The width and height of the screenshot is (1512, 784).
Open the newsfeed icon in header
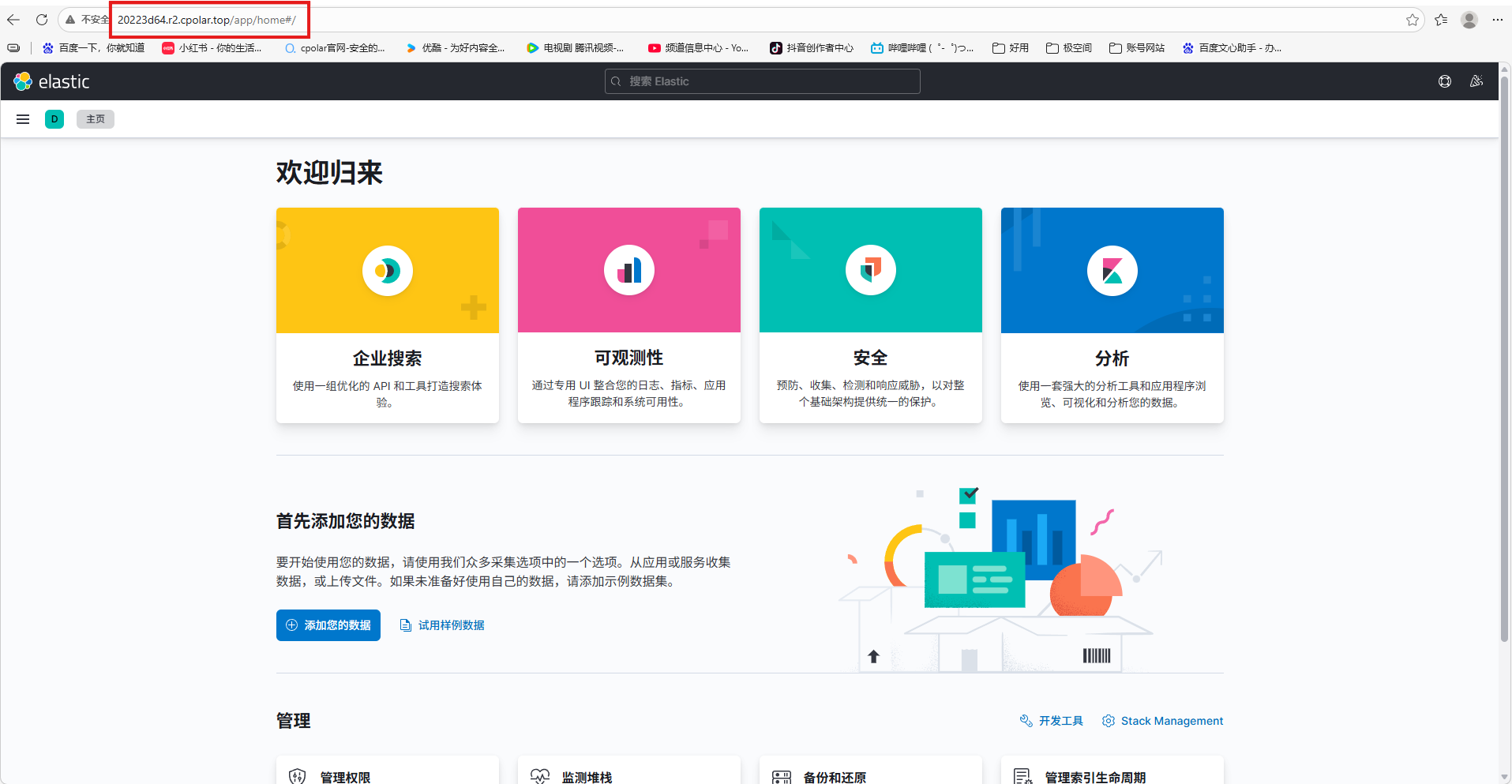pyautogui.click(x=1476, y=81)
